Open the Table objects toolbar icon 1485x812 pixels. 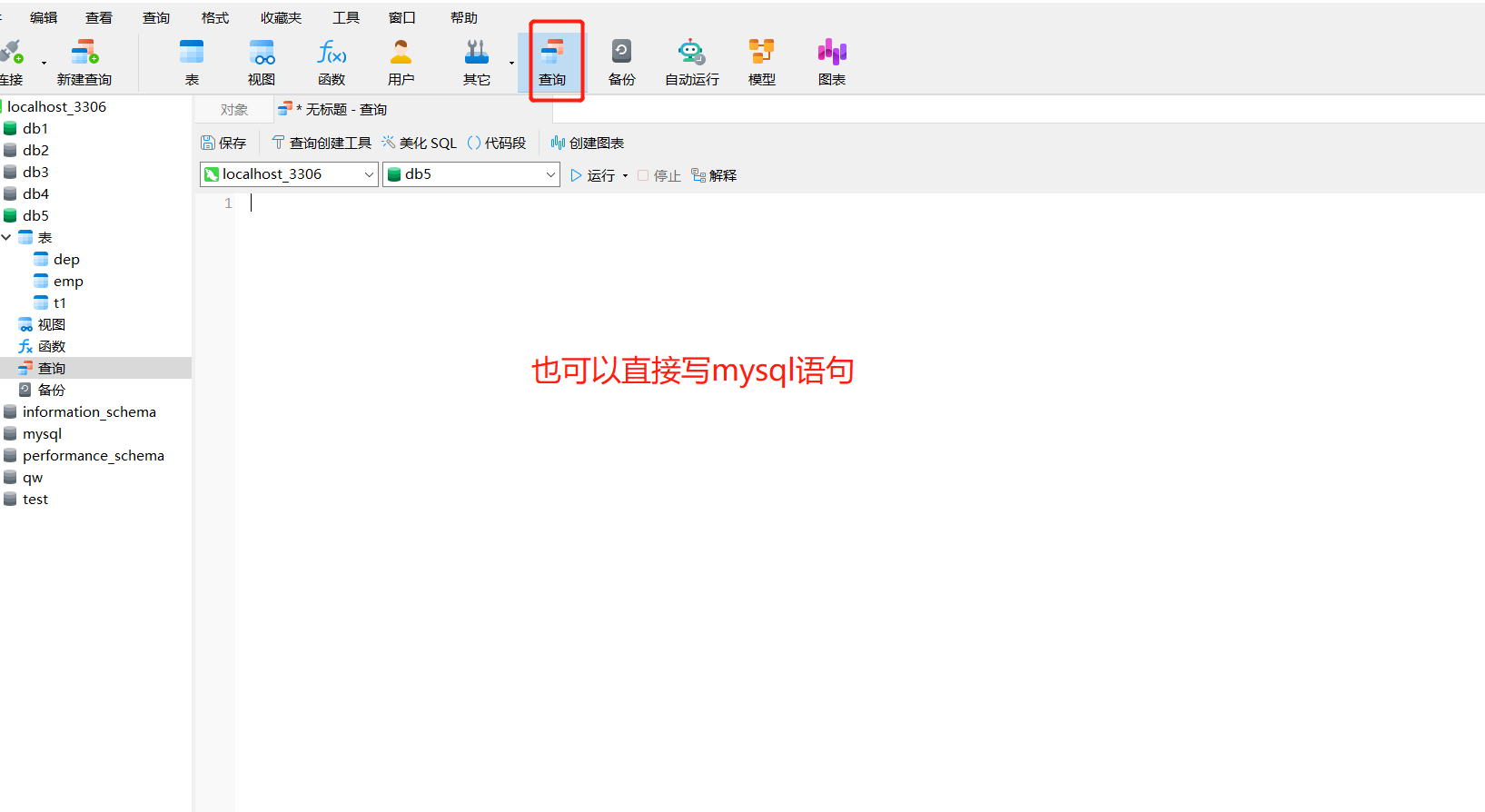pyautogui.click(x=192, y=62)
